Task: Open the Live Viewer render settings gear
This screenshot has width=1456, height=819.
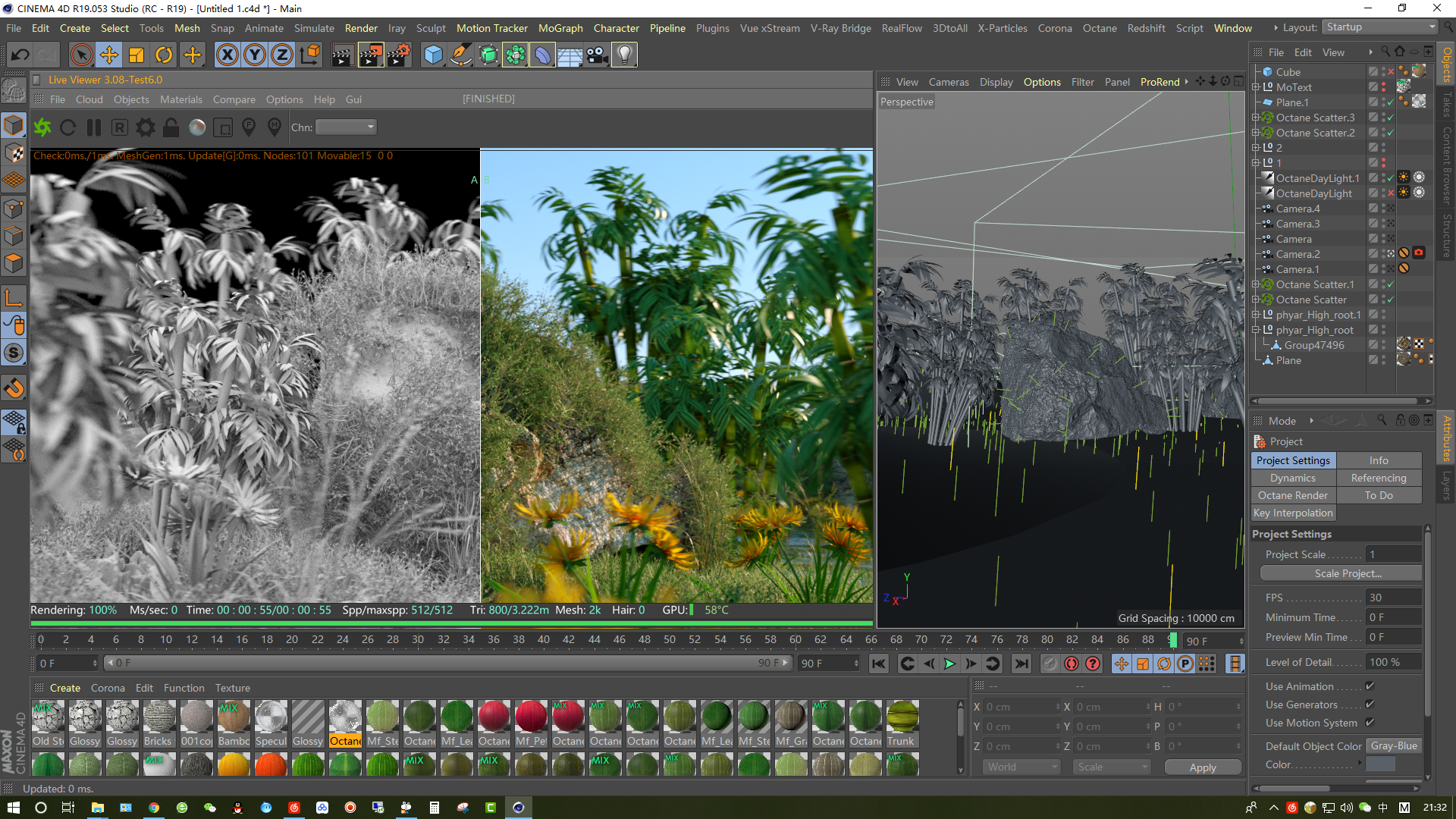Action: pos(144,127)
